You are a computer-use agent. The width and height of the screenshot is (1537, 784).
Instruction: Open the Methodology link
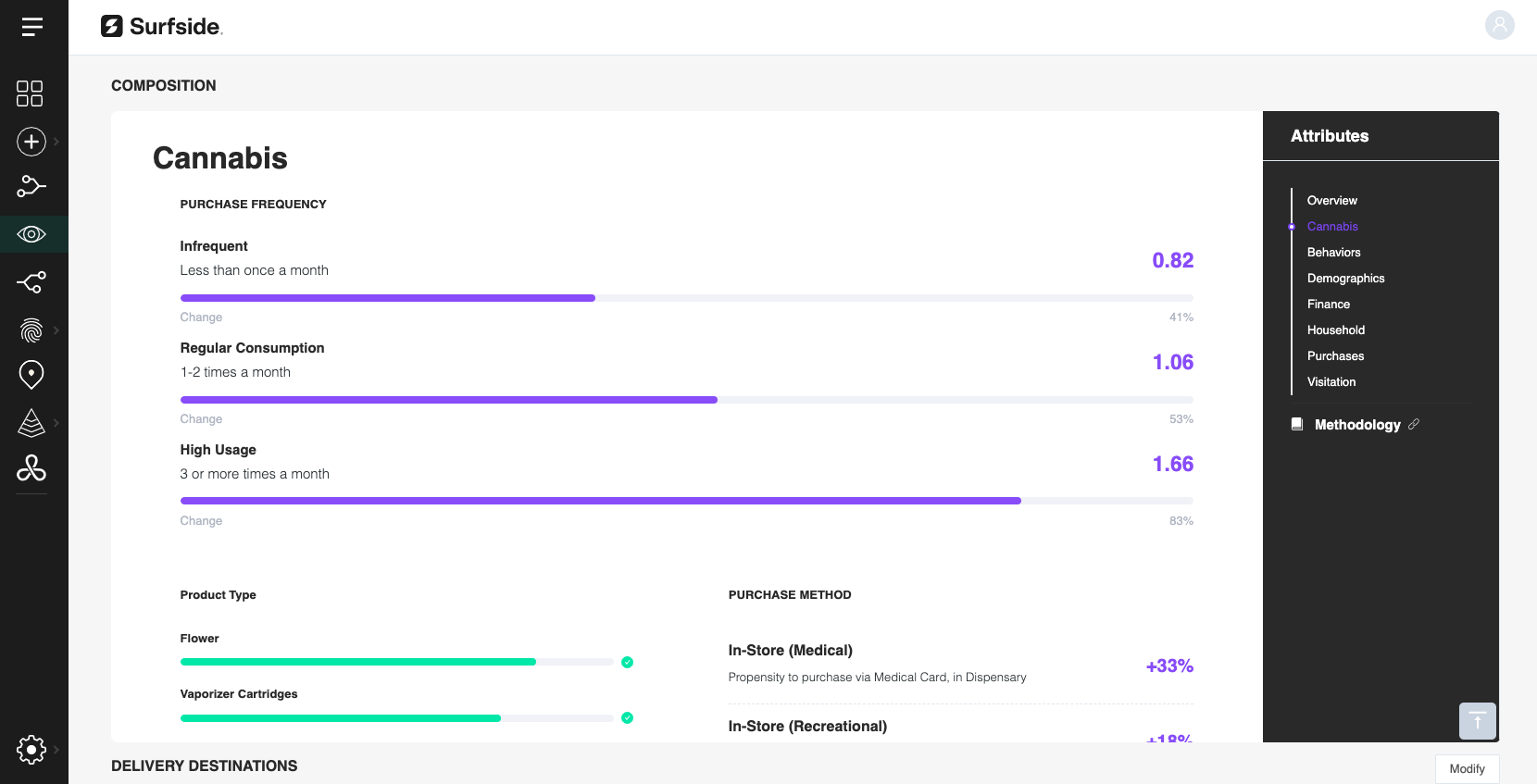tap(1357, 425)
